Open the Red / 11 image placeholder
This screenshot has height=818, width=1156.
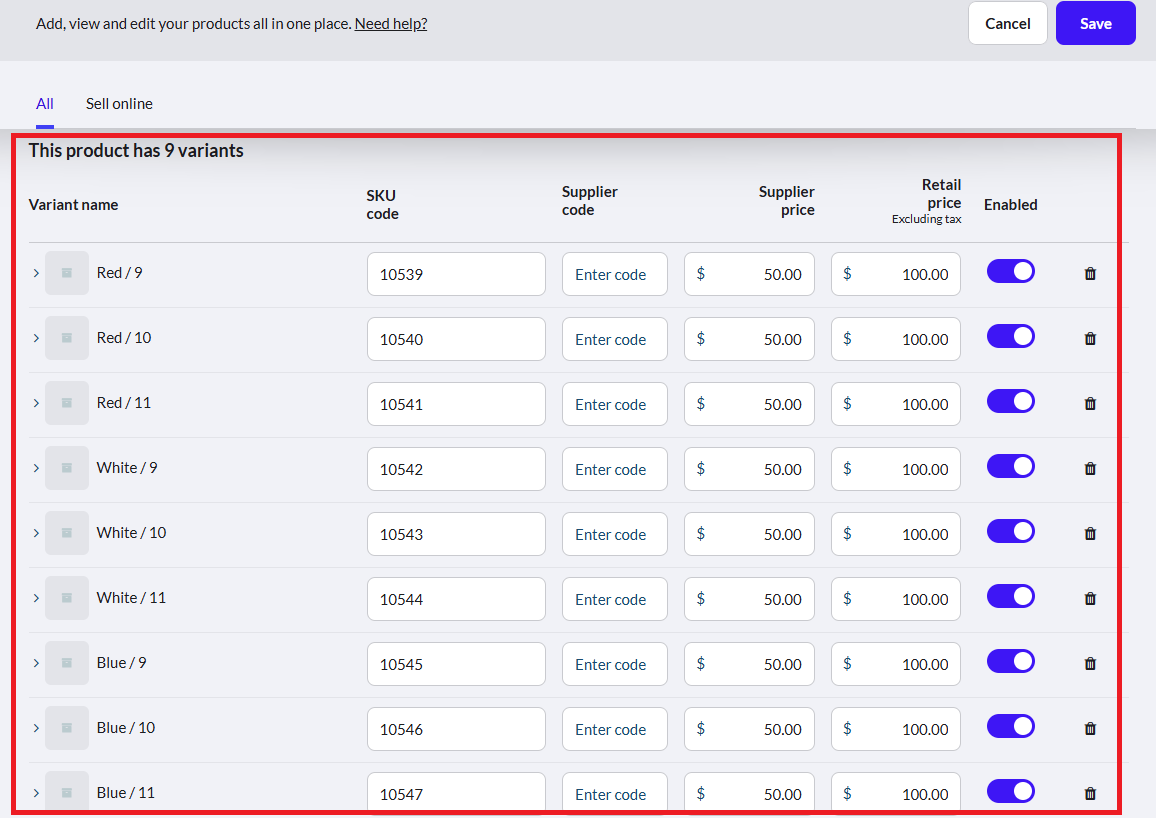click(66, 402)
